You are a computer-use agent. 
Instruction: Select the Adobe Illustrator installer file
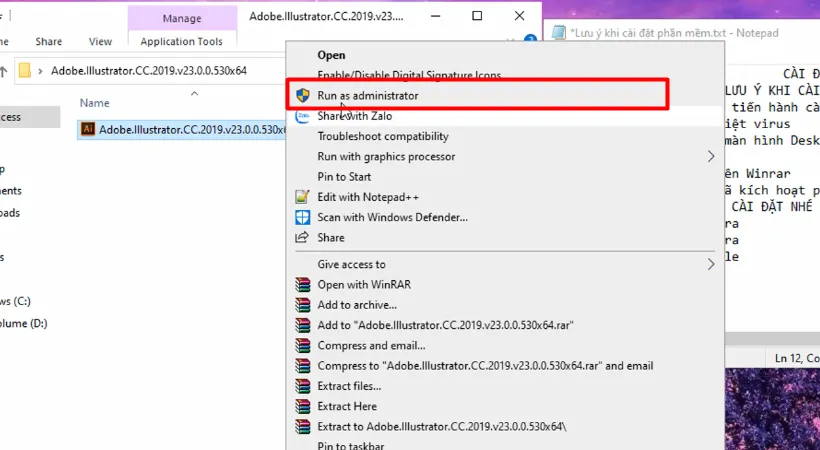(183, 129)
